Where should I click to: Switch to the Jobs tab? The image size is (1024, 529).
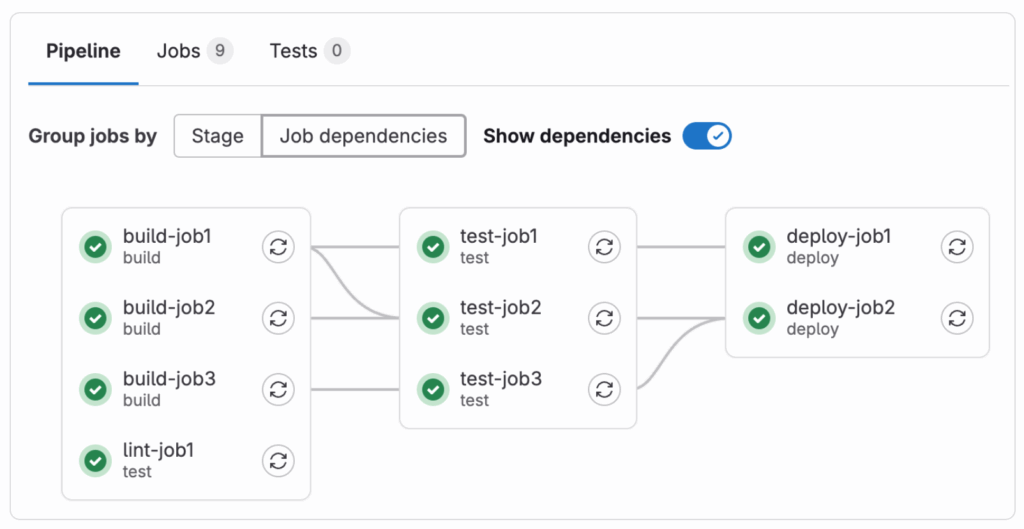(194, 51)
